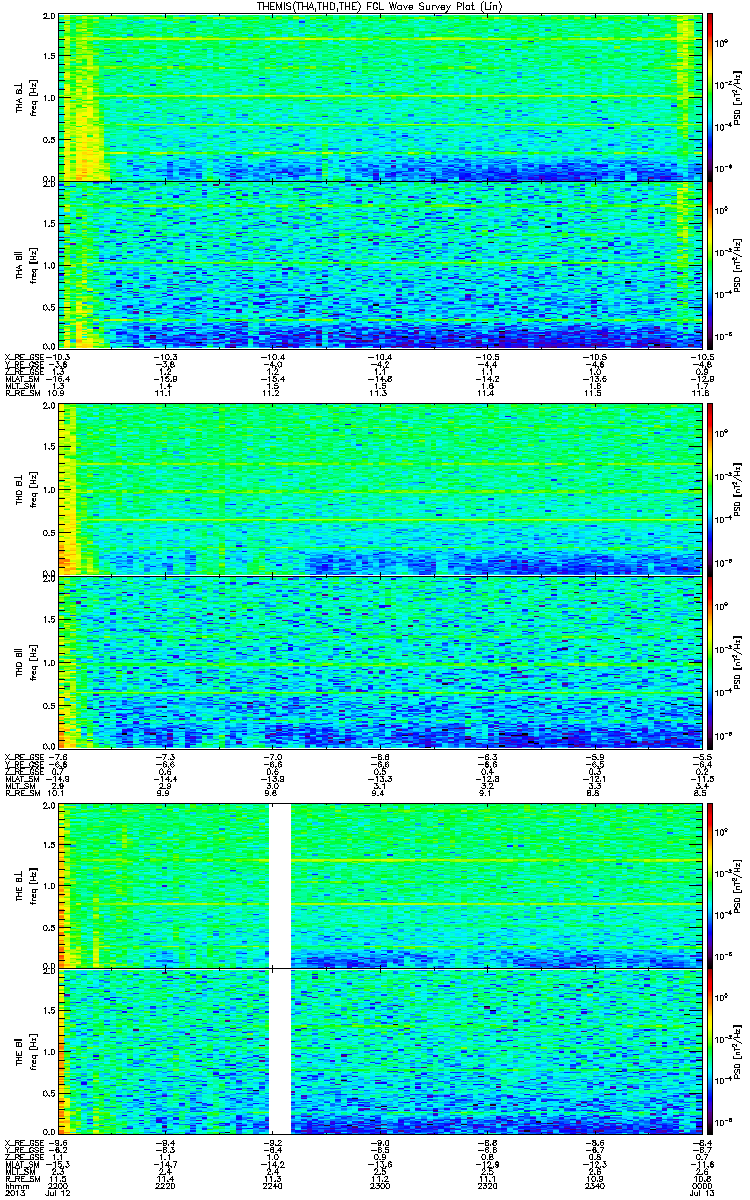This screenshot has height=1200, width=750.
Task: Select the THD B-perpendicular spectrogram panel
Action: (379, 489)
